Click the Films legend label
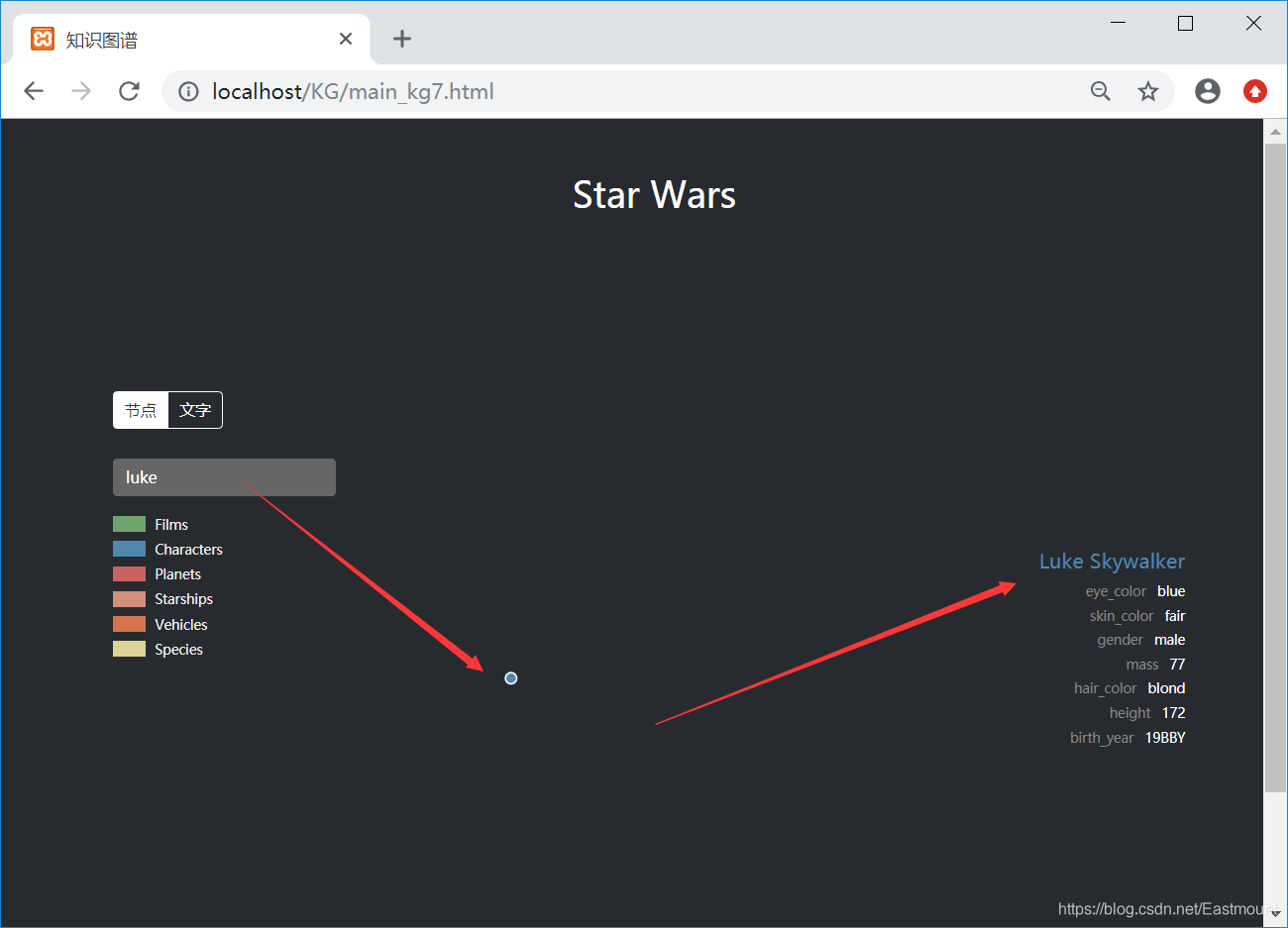This screenshot has height=928, width=1288. point(171,524)
